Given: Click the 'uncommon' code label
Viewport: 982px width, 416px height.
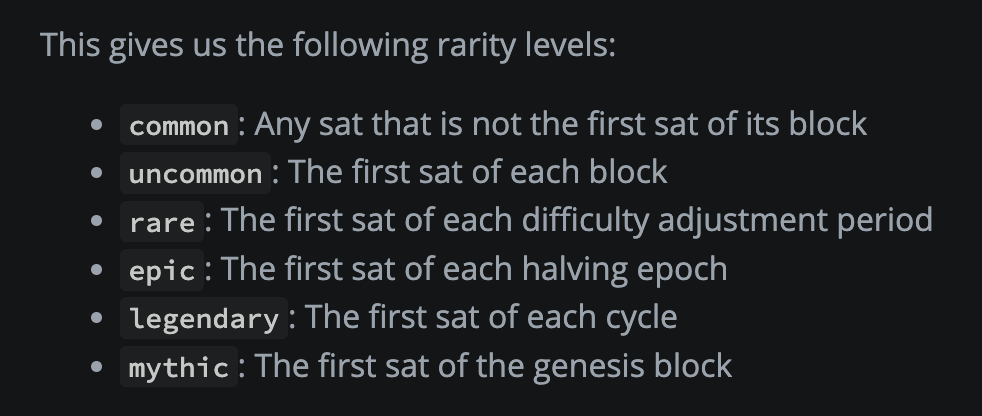Looking at the screenshot, I should pos(195,173).
